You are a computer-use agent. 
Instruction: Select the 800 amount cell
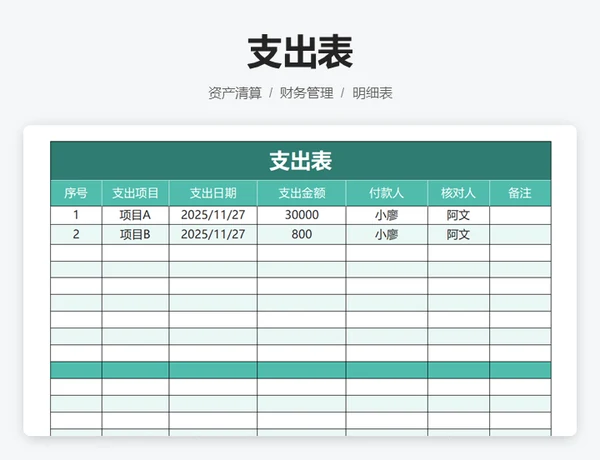[x=302, y=234]
